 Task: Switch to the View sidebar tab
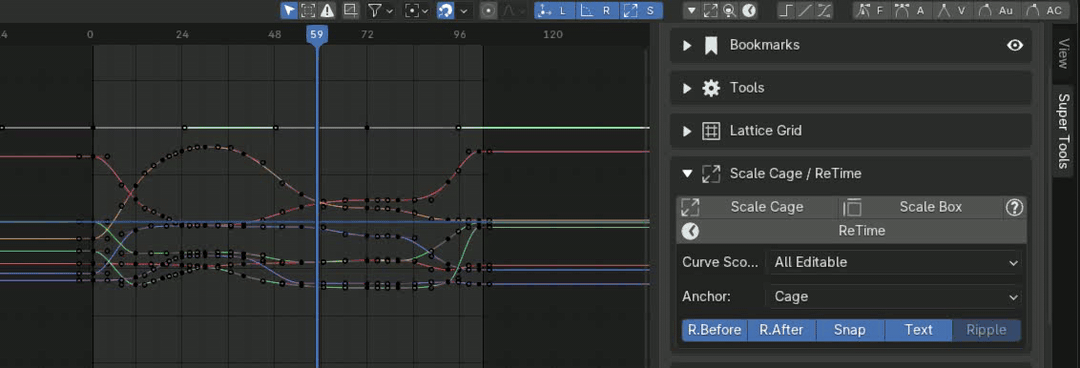(x=1064, y=54)
